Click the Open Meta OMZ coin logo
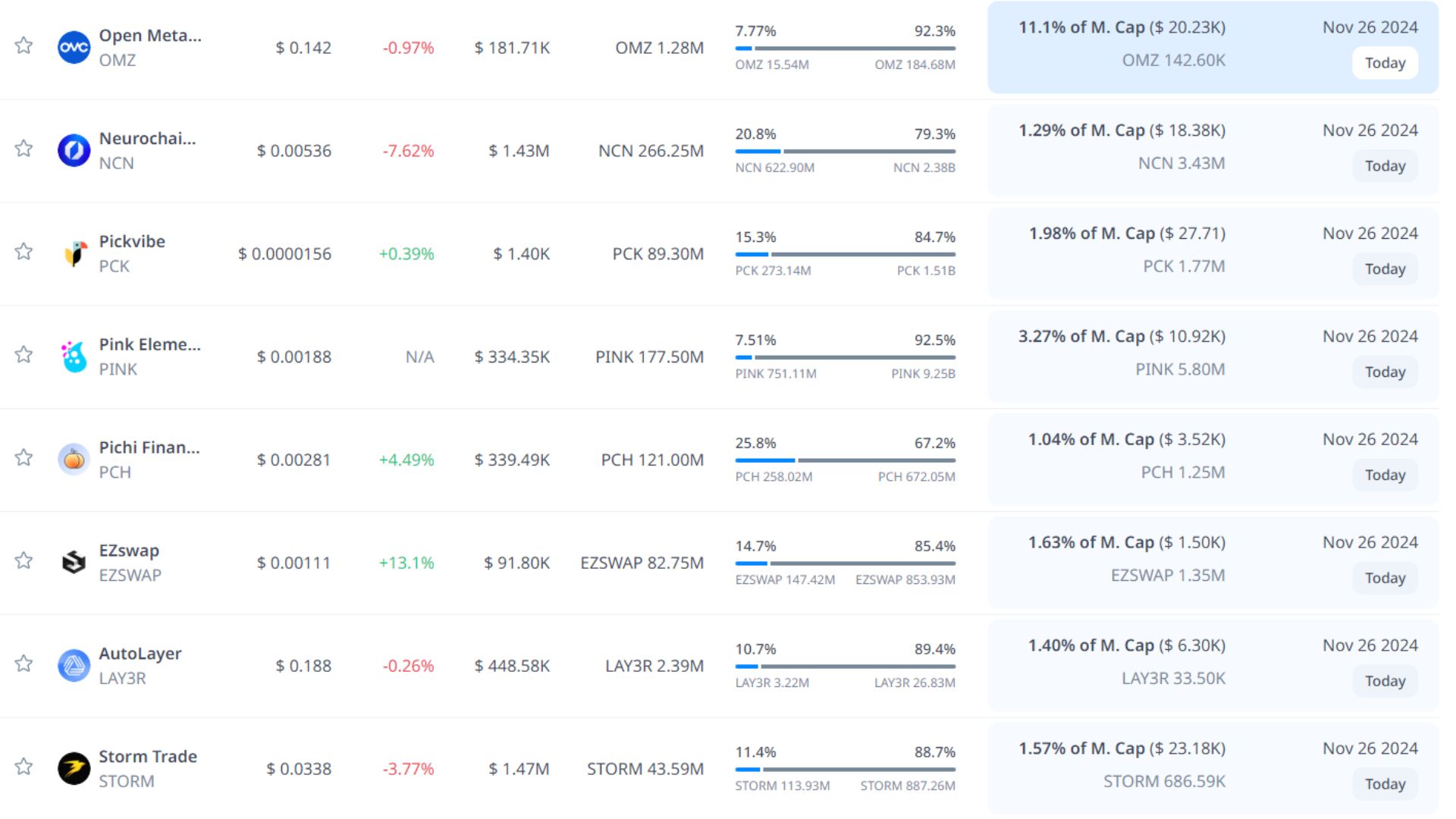Viewport: 1456px width, 819px height. point(74,48)
